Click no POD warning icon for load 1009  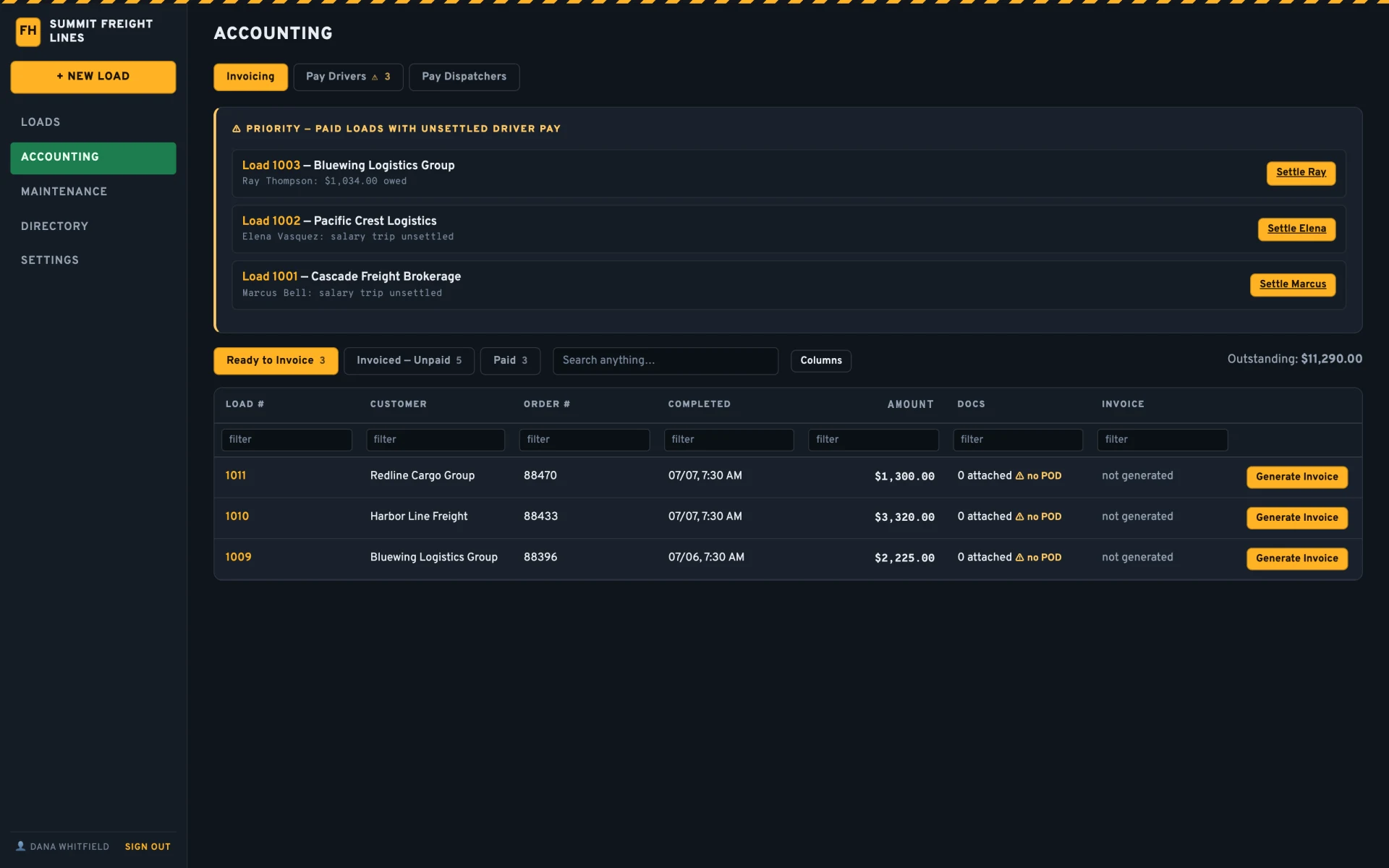click(1019, 558)
